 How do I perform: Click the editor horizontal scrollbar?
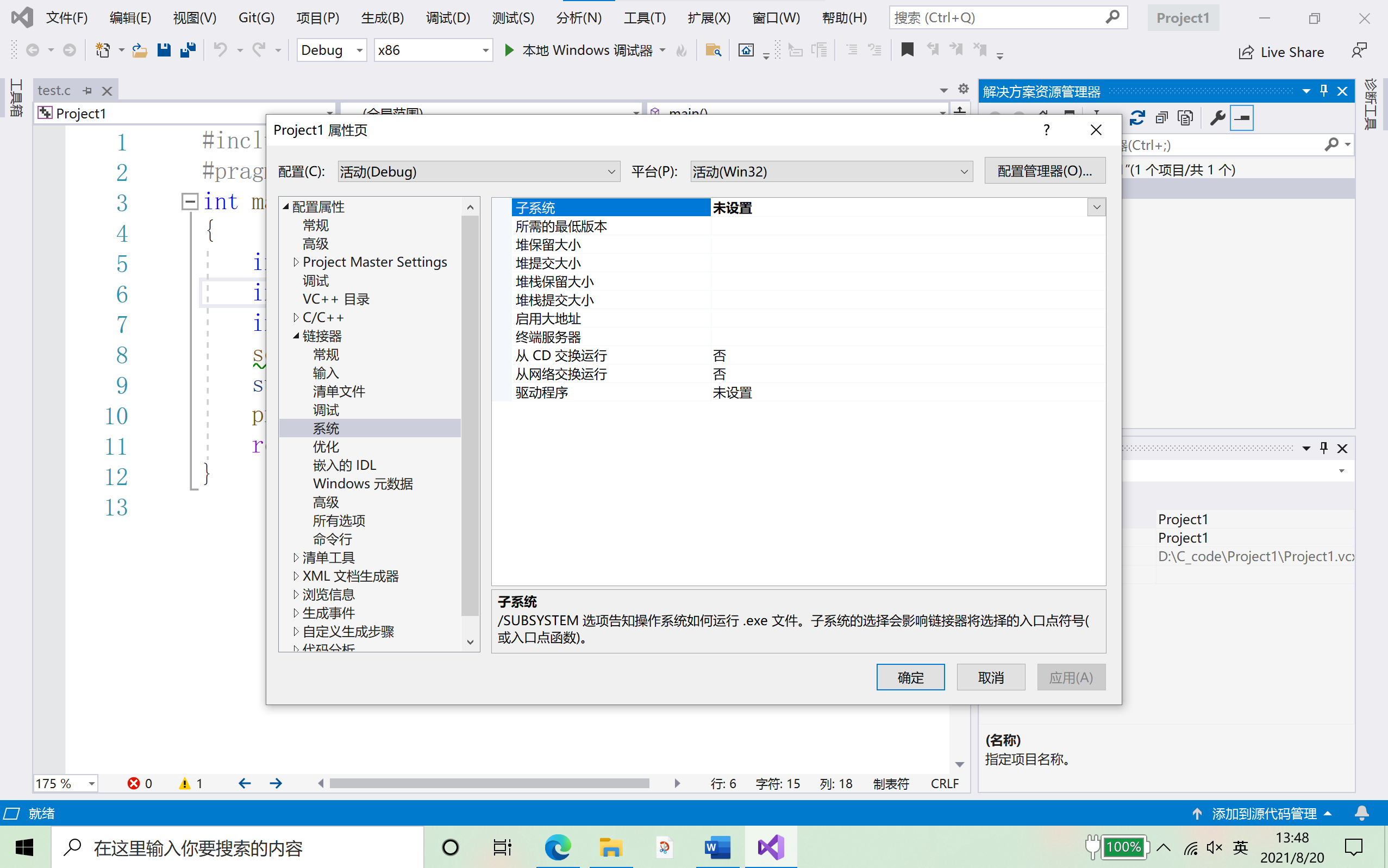(x=489, y=784)
